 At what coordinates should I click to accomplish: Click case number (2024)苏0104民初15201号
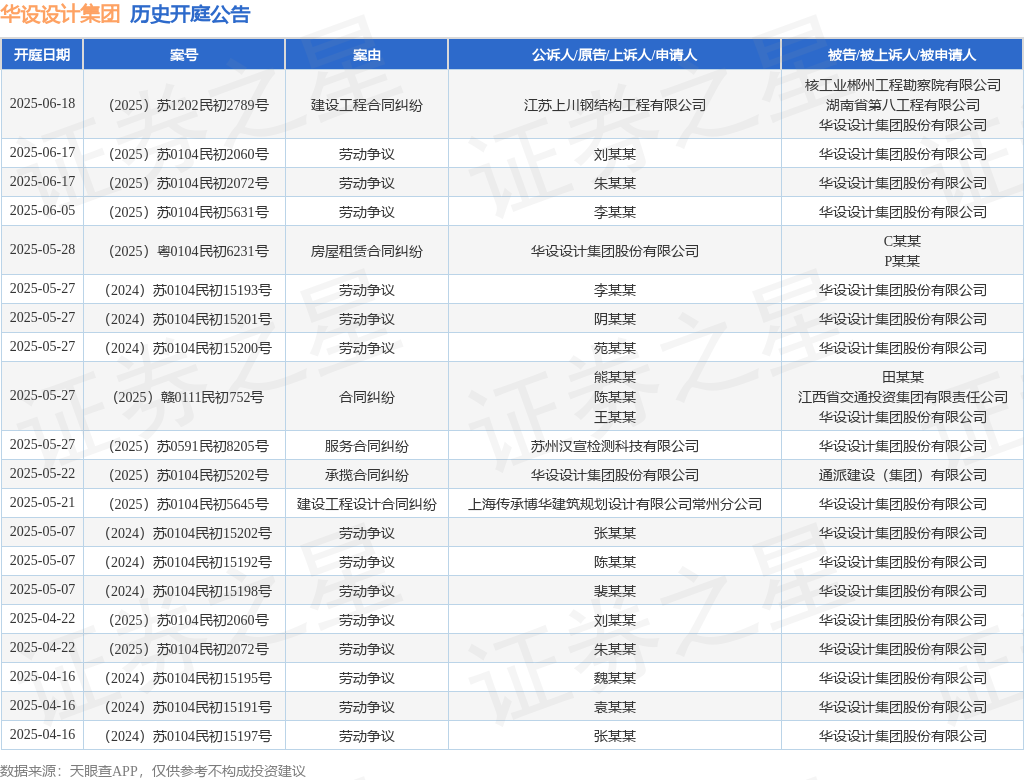pos(188,319)
